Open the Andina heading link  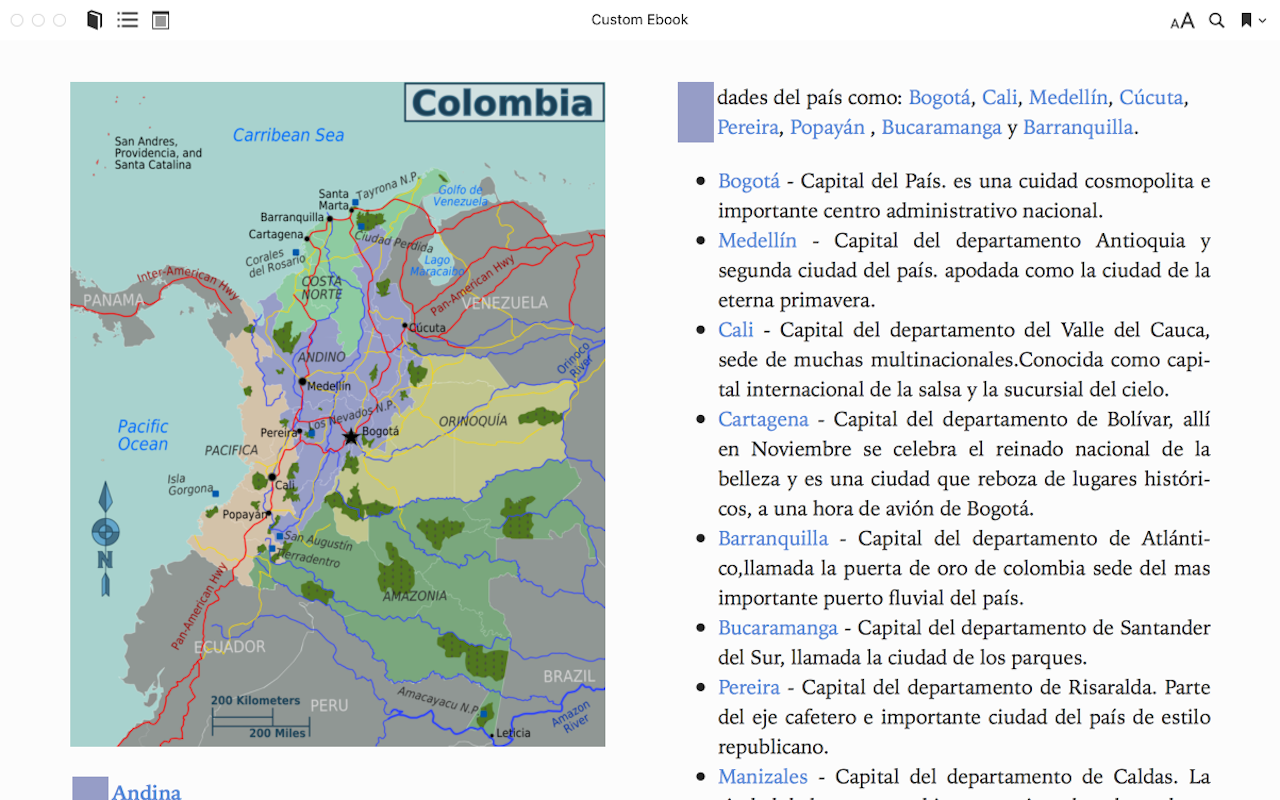point(146,791)
